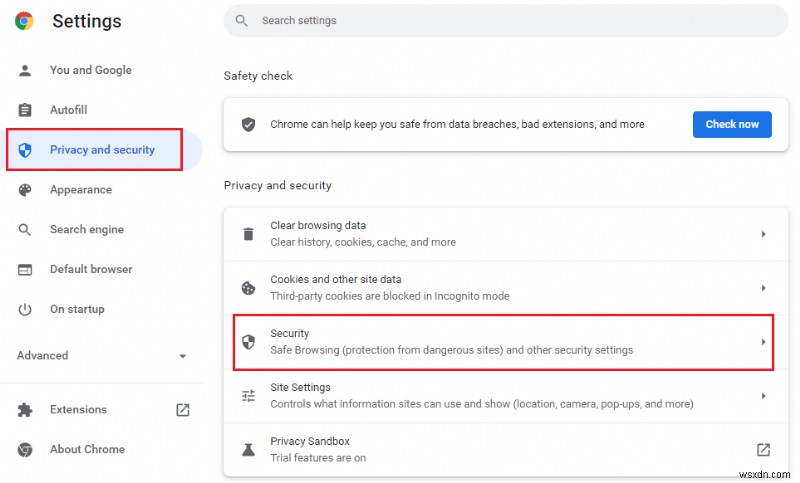Open Privacy Sandbox external link icon
This screenshot has height=483, width=800.
[x=763, y=450]
